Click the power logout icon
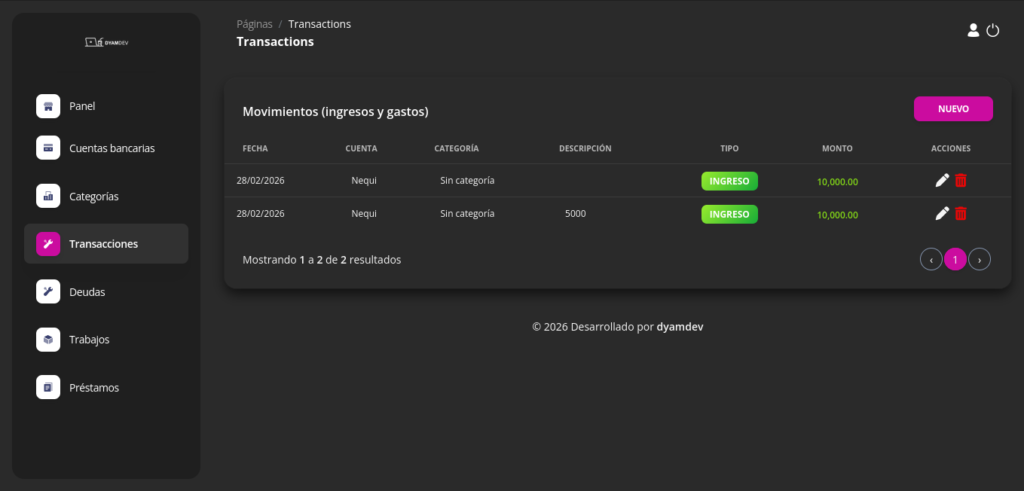 993,31
